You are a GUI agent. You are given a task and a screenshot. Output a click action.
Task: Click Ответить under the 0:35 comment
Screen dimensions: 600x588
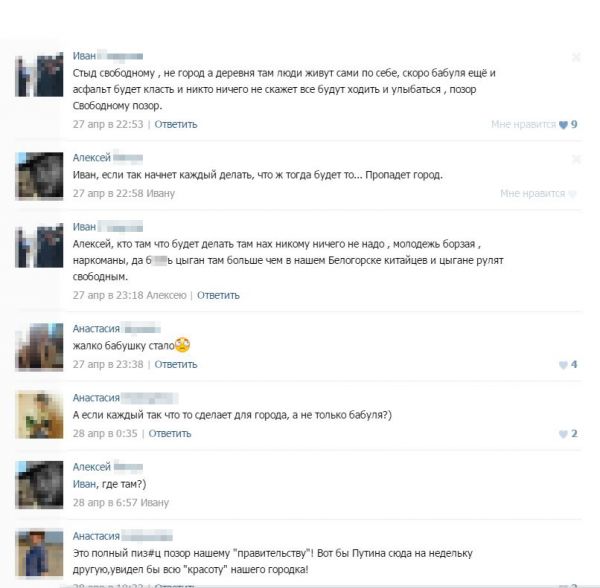pos(170,433)
